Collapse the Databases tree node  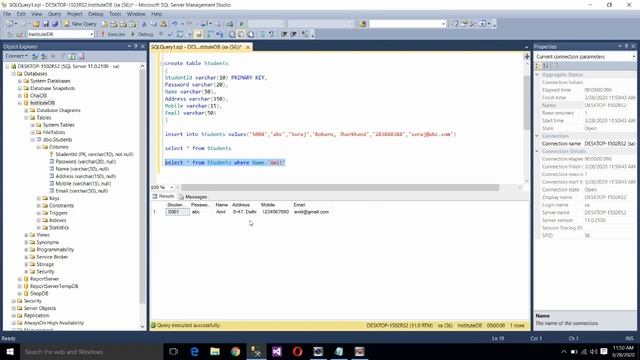tap(13, 74)
